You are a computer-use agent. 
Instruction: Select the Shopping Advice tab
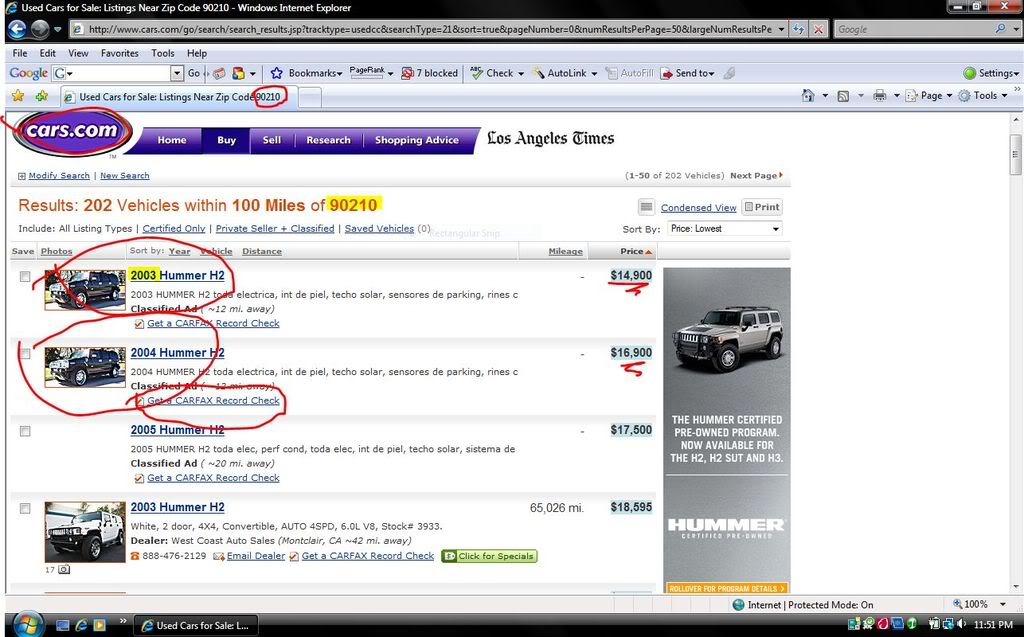[x=417, y=140]
